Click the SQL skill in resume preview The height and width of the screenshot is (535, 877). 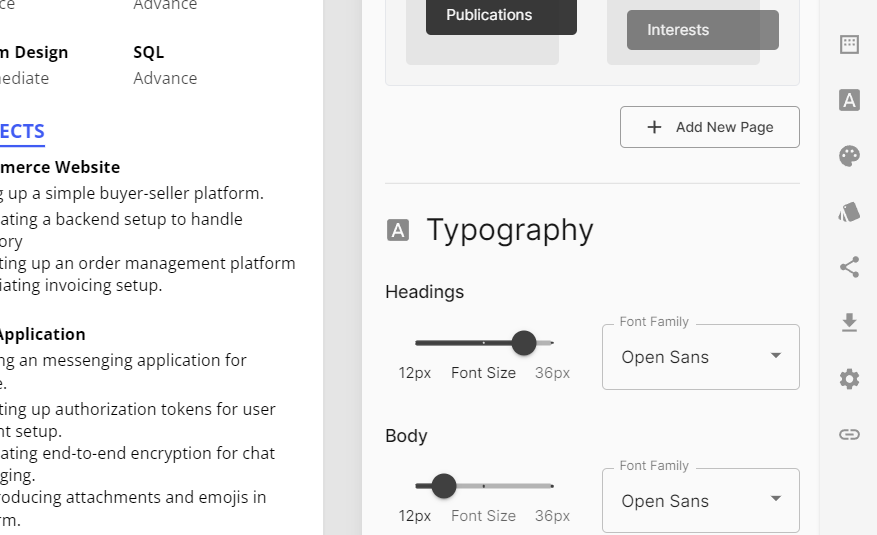click(x=148, y=52)
